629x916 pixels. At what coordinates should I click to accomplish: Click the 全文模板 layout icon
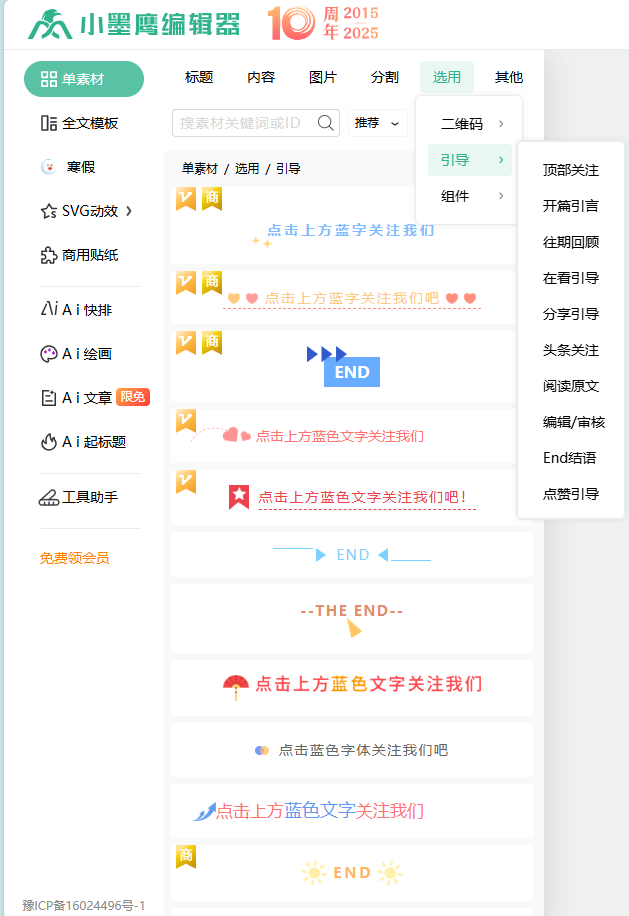tap(48, 123)
